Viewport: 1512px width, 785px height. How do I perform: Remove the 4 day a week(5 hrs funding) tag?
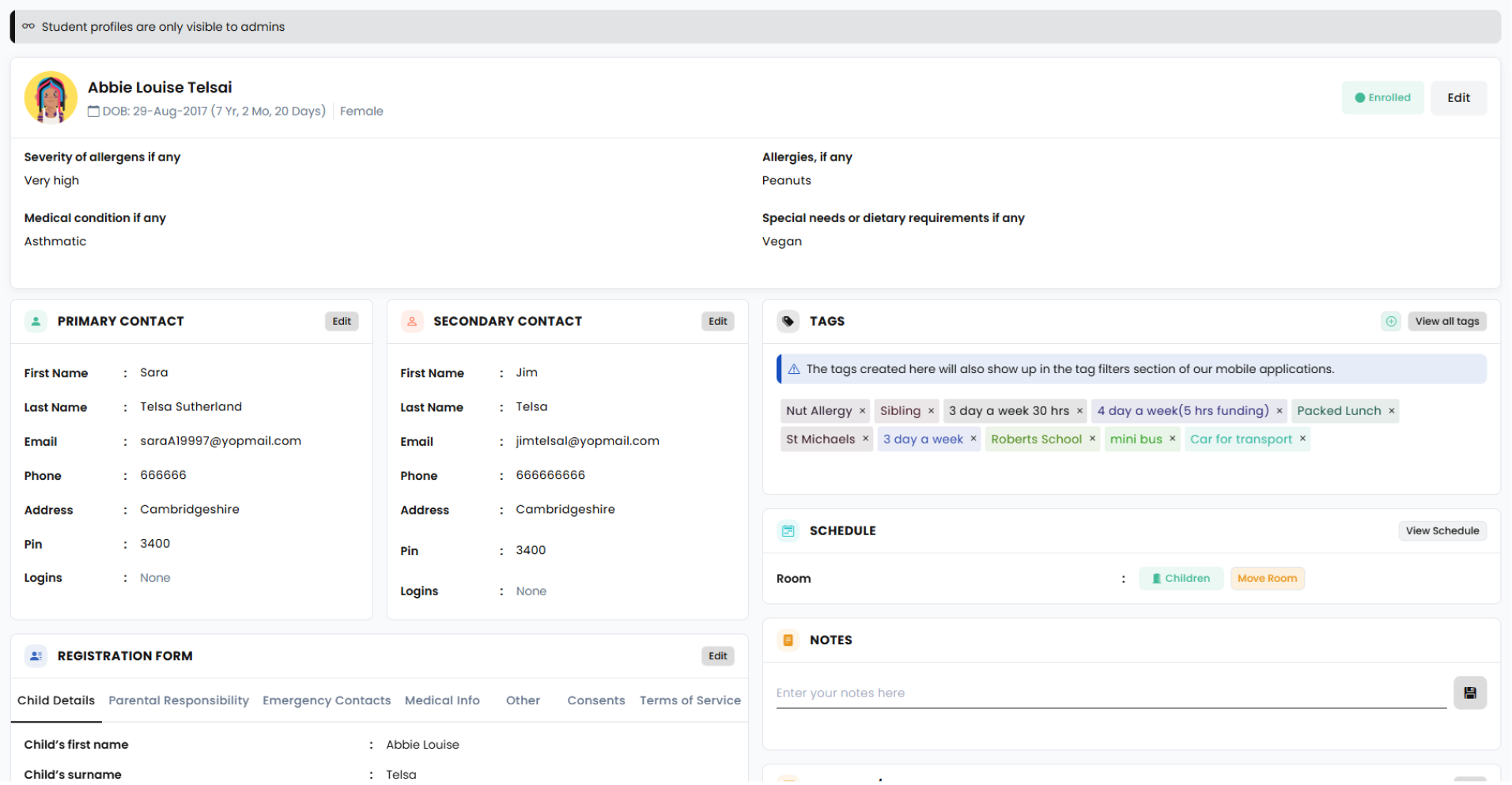point(1279,411)
